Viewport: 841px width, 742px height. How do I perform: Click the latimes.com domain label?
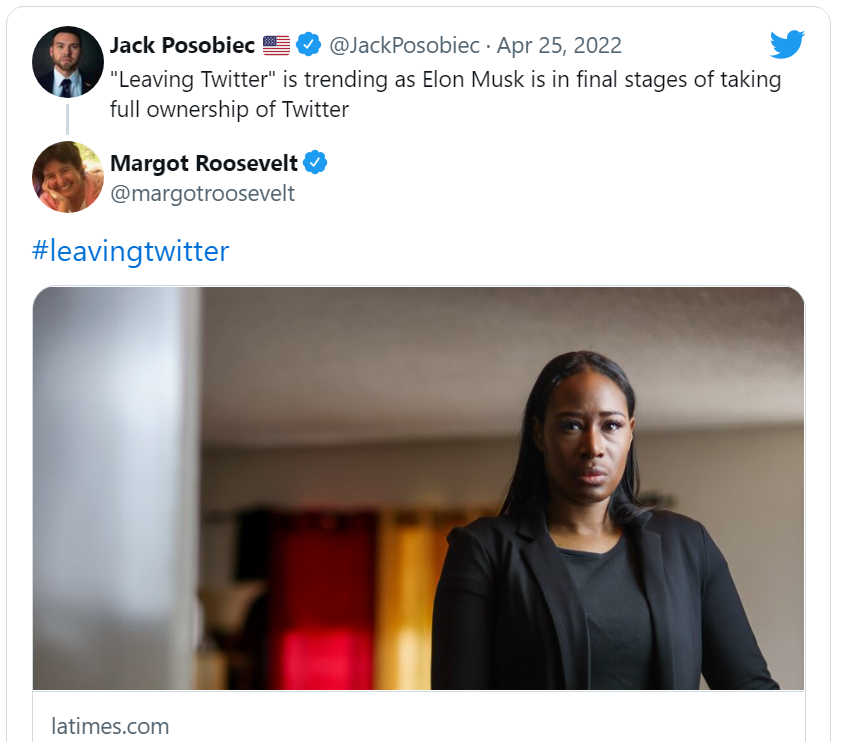coord(110,726)
